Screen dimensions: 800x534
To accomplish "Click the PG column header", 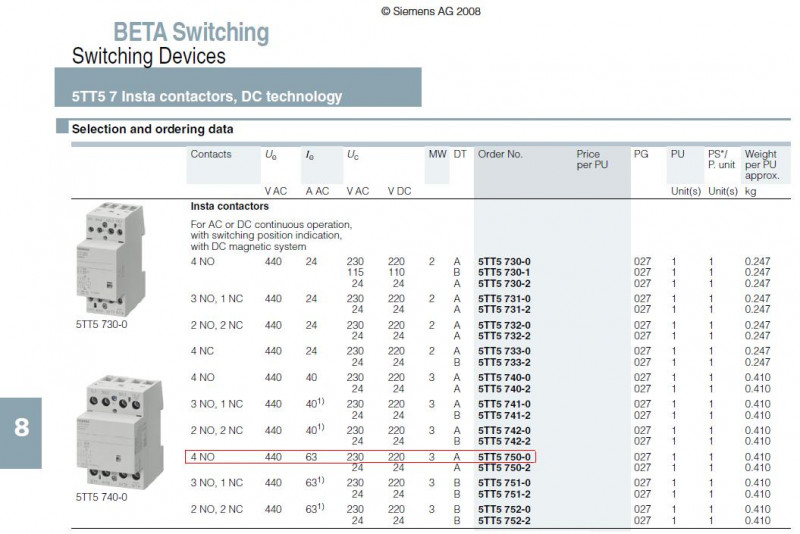I will [641, 155].
